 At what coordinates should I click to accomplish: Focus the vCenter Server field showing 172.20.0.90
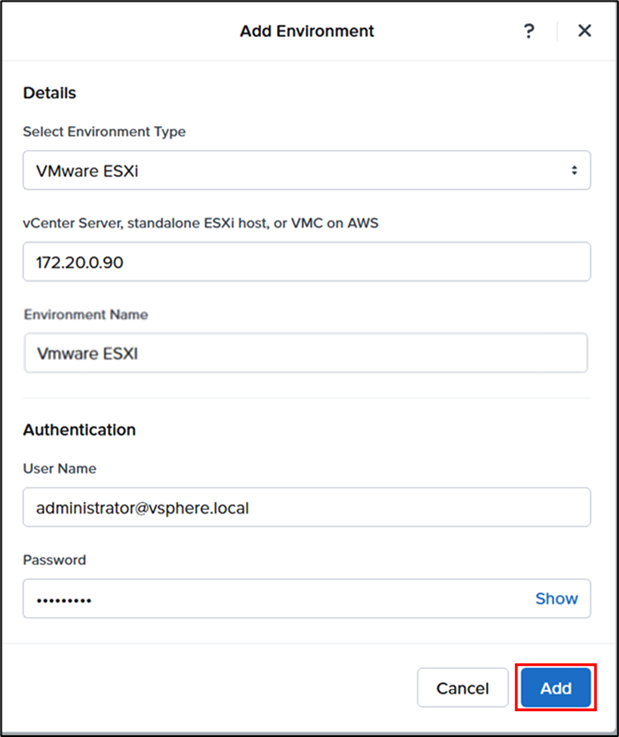306,261
